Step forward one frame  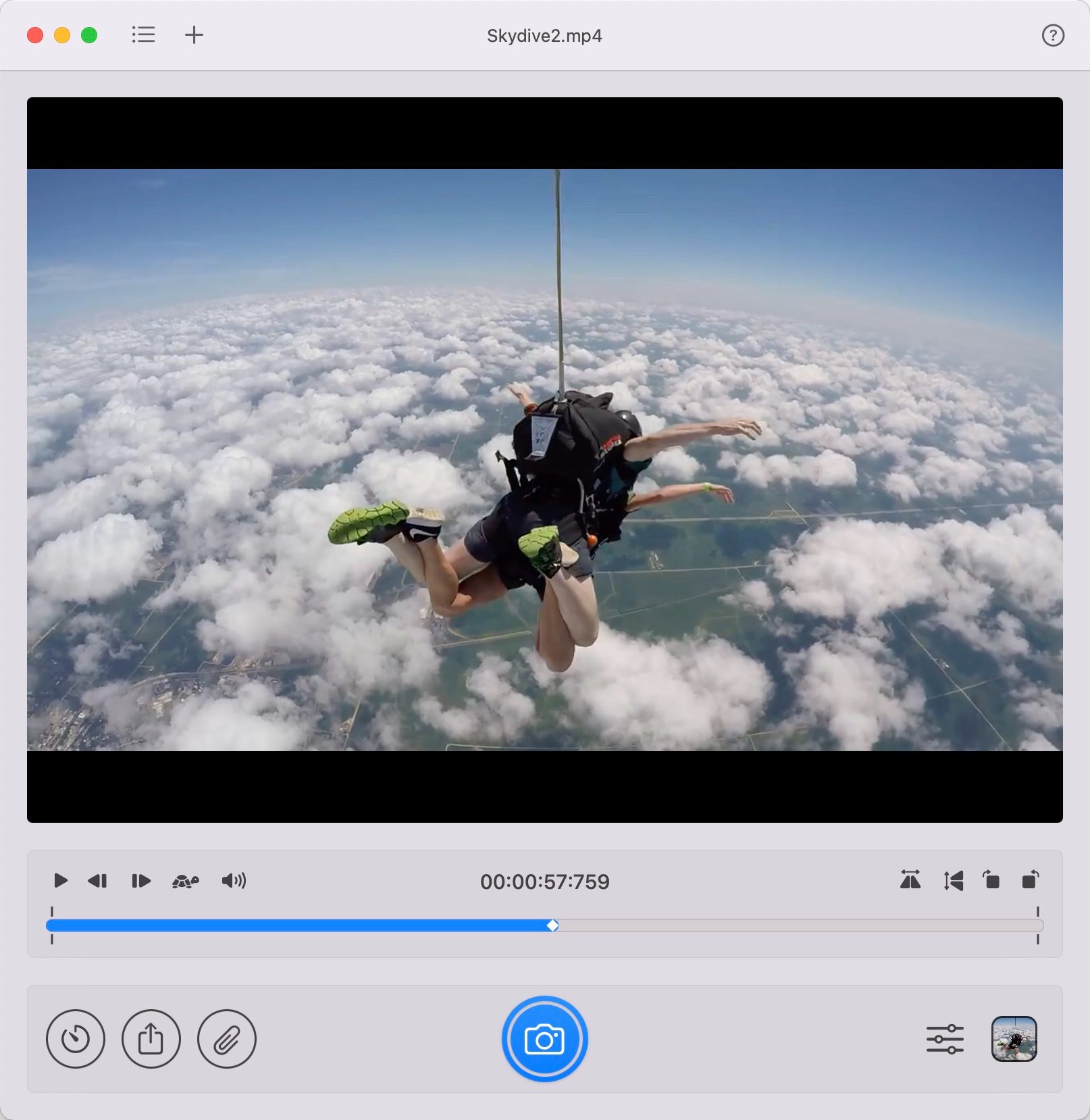[140, 881]
